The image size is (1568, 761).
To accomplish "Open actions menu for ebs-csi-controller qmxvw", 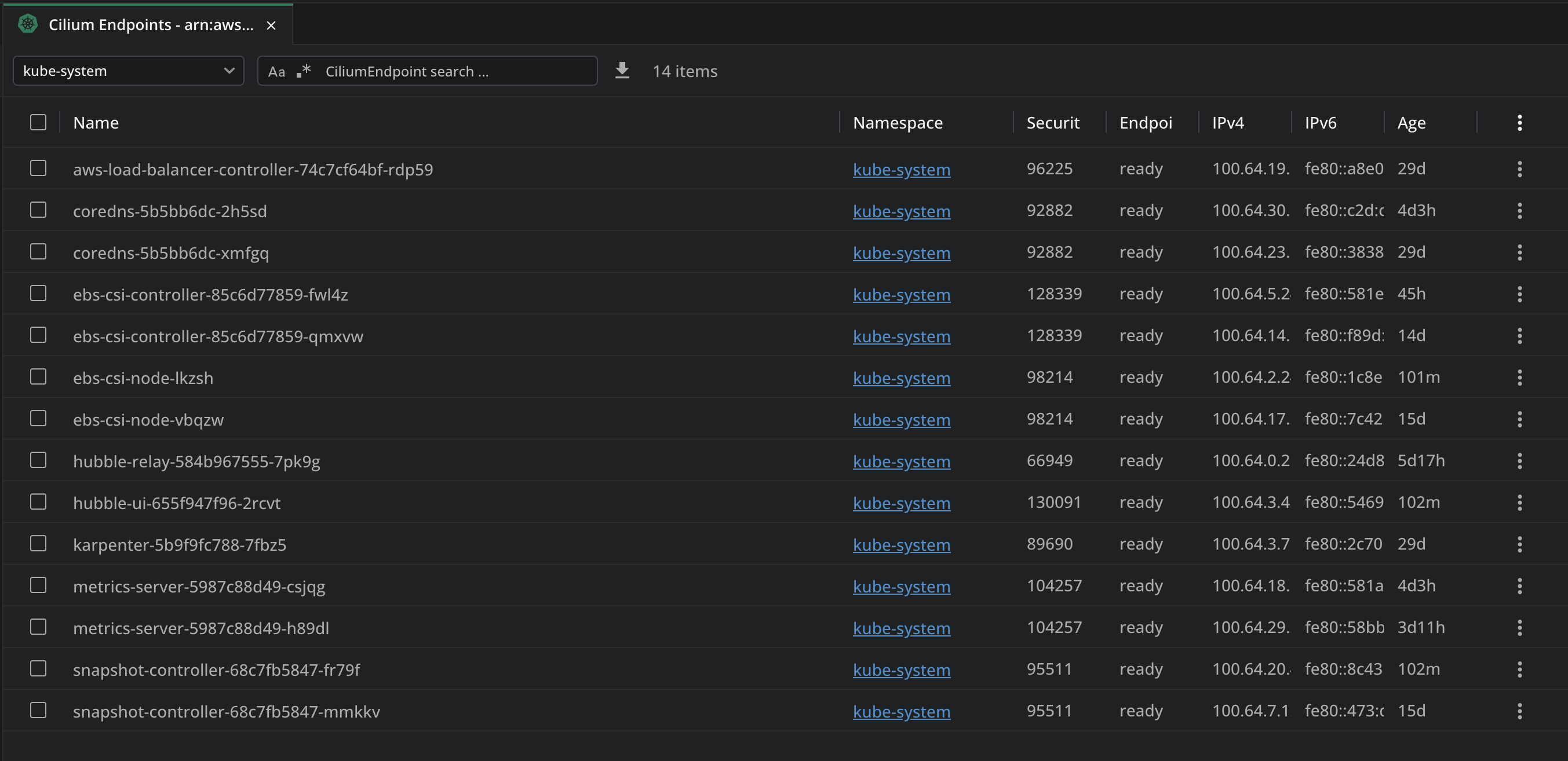I will pyautogui.click(x=1519, y=336).
